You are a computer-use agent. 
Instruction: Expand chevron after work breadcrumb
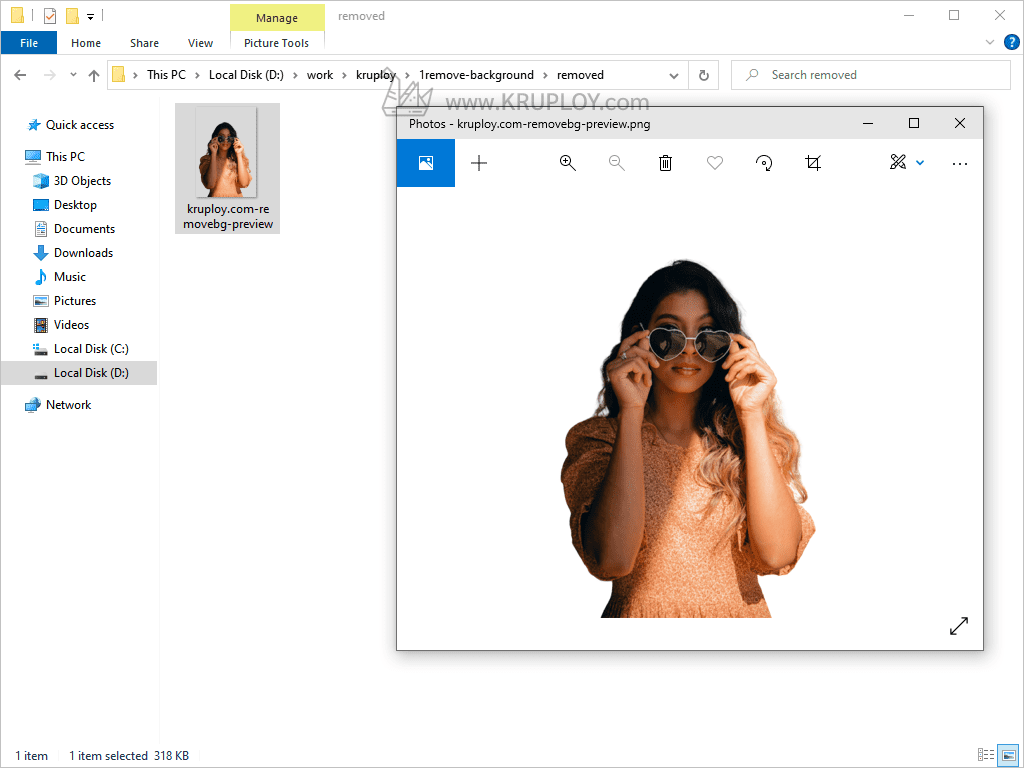point(344,76)
